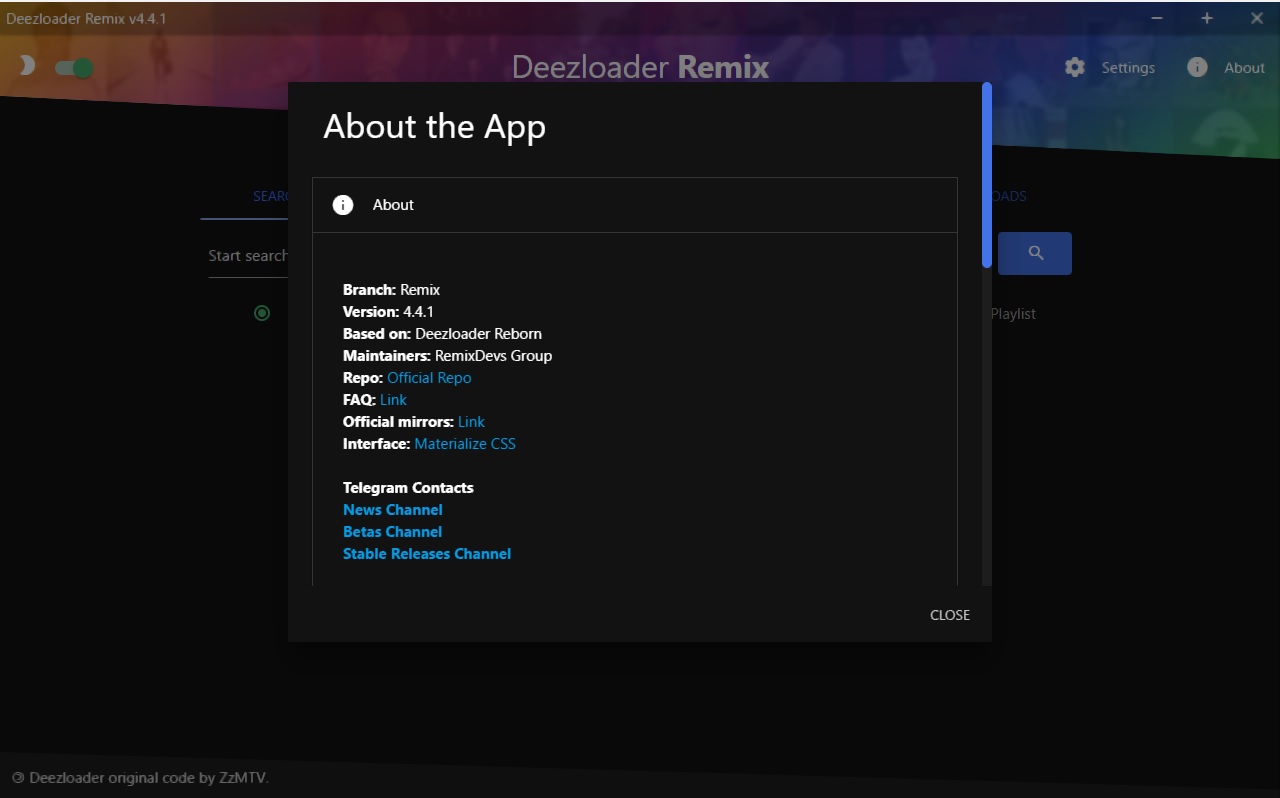1280x798 pixels.
Task: Click the Deezloader Remix title
Action: coord(640,67)
